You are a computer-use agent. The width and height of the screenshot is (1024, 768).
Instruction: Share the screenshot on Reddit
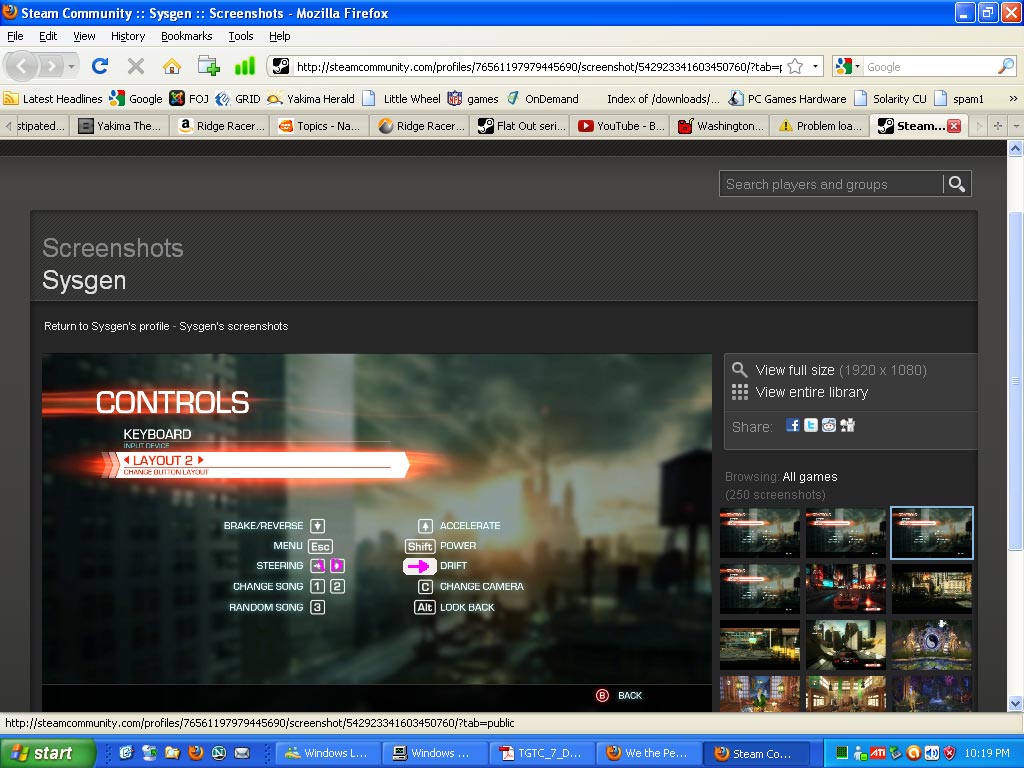click(x=829, y=426)
